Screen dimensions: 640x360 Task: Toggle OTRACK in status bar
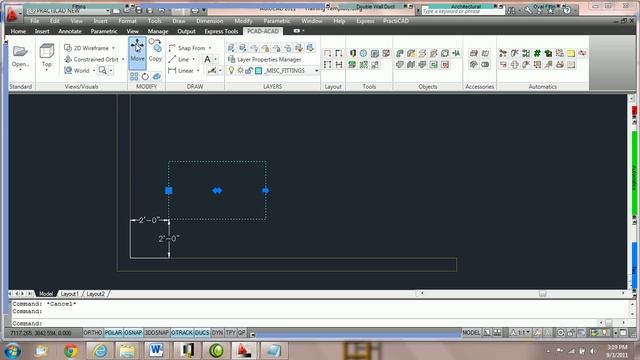coord(182,333)
